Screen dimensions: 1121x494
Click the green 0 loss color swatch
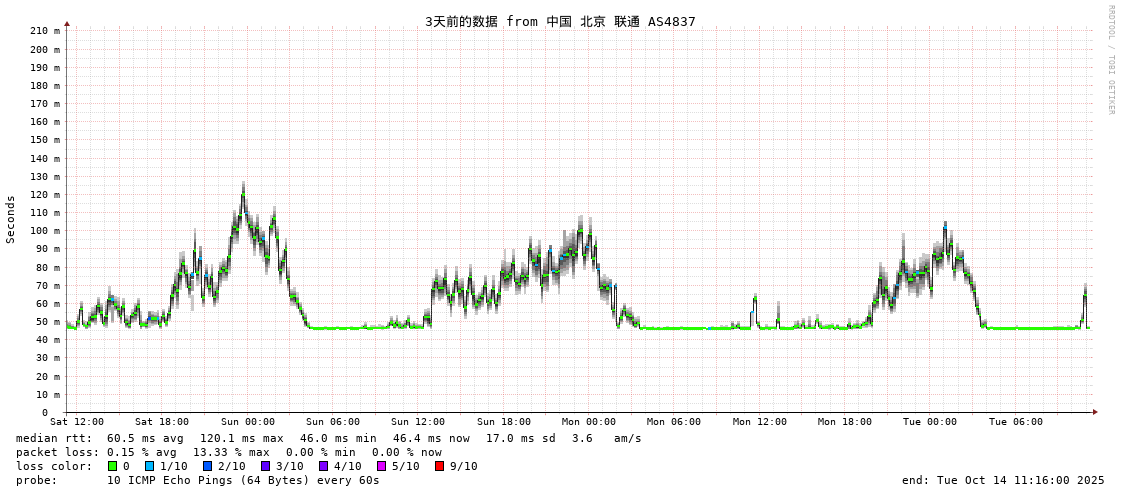[113, 466]
